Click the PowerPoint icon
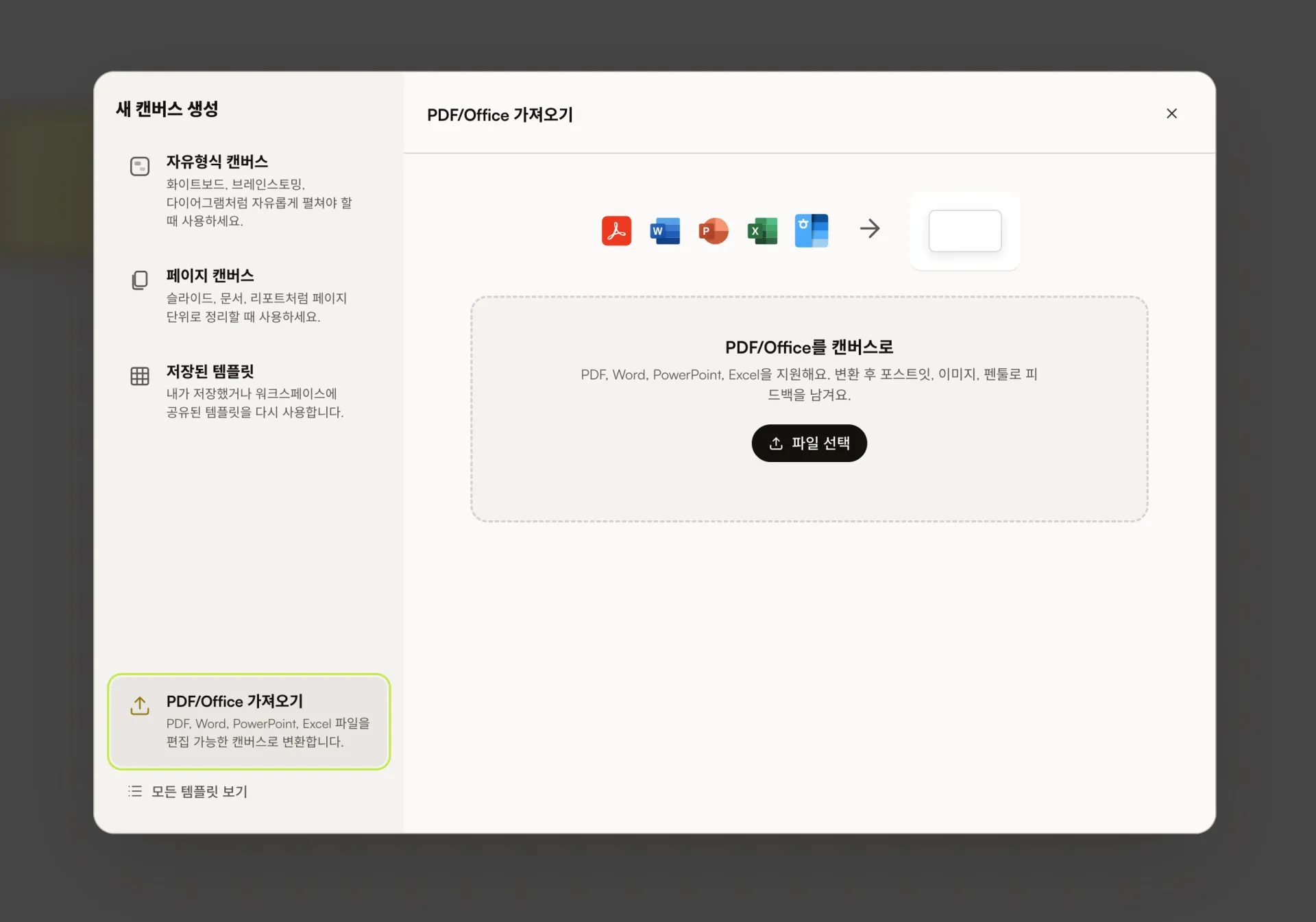Image resolution: width=1316 pixels, height=922 pixels. click(x=714, y=230)
